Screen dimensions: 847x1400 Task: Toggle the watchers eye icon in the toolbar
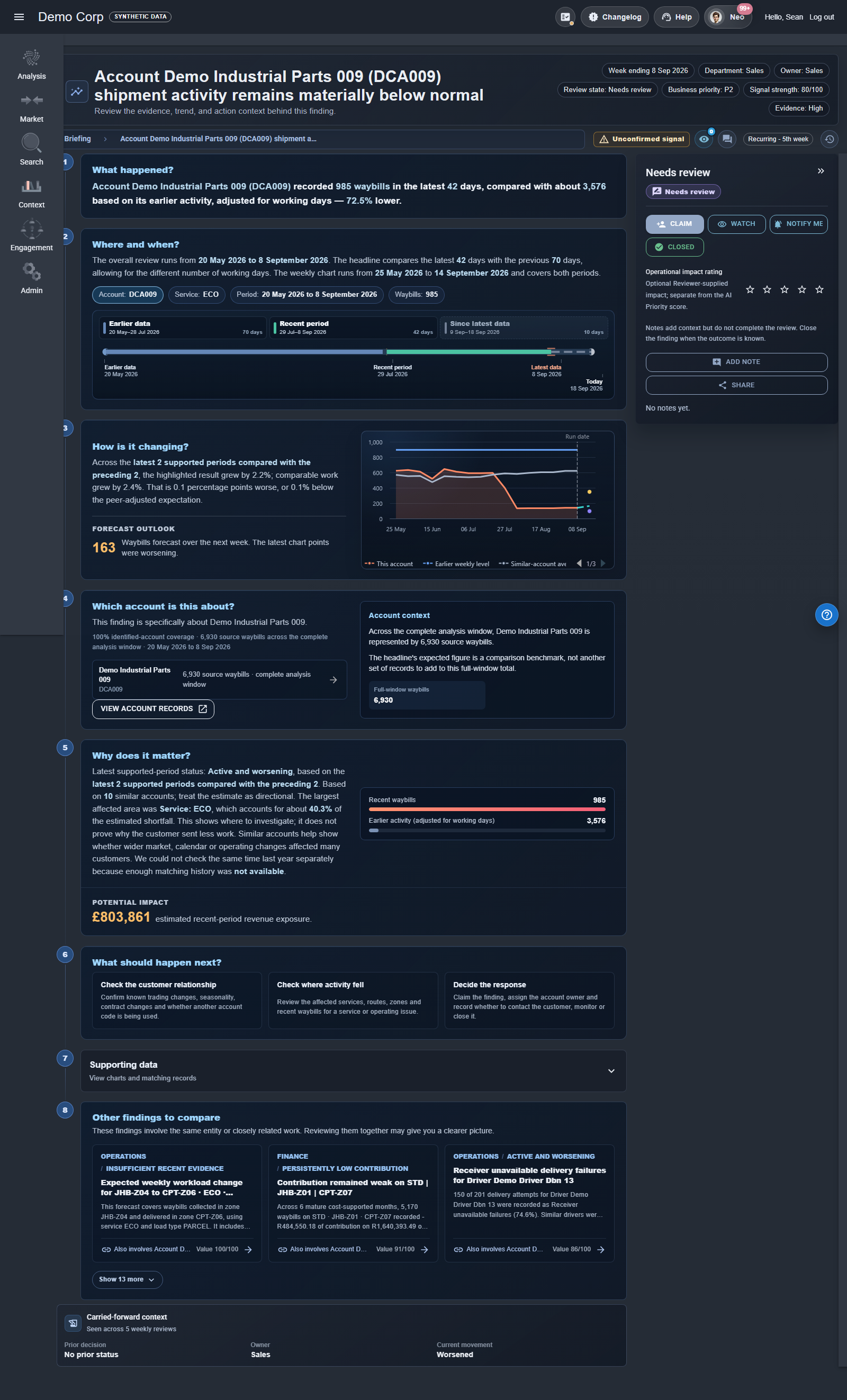(704, 139)
